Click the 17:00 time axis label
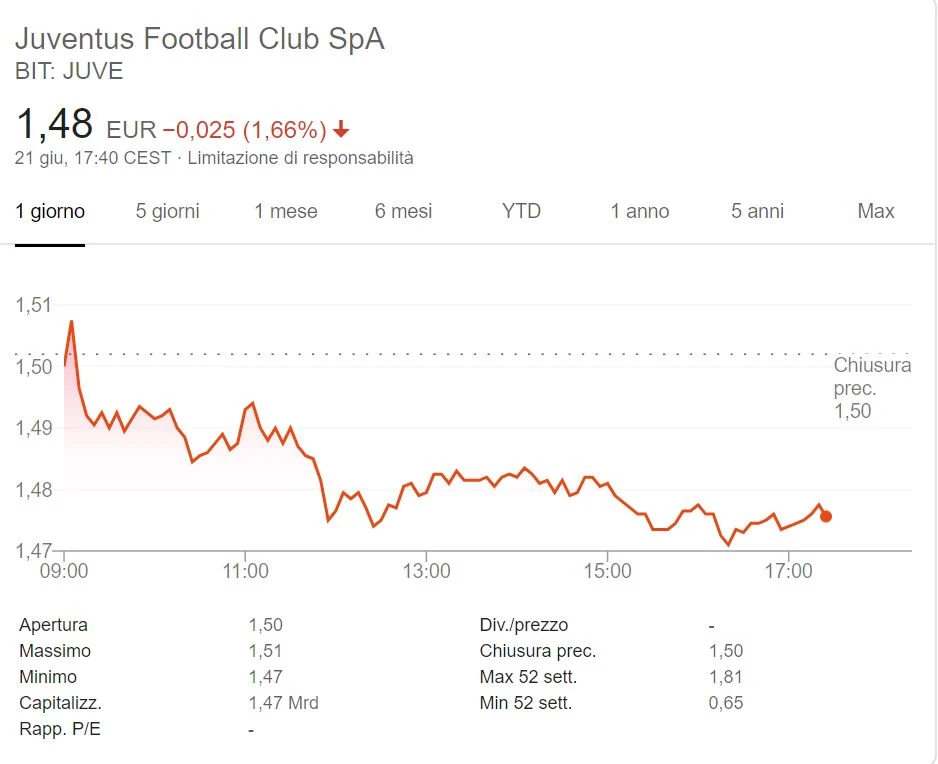Viewport: 938px width, 764px height. [x=788, y=571]
